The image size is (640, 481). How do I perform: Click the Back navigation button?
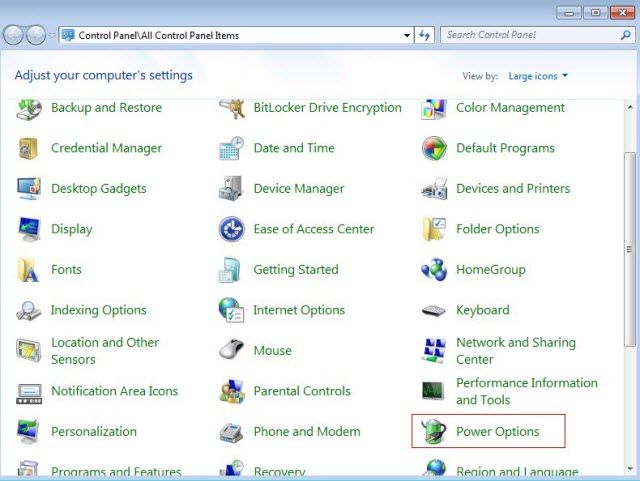click(x=13, y=35)
